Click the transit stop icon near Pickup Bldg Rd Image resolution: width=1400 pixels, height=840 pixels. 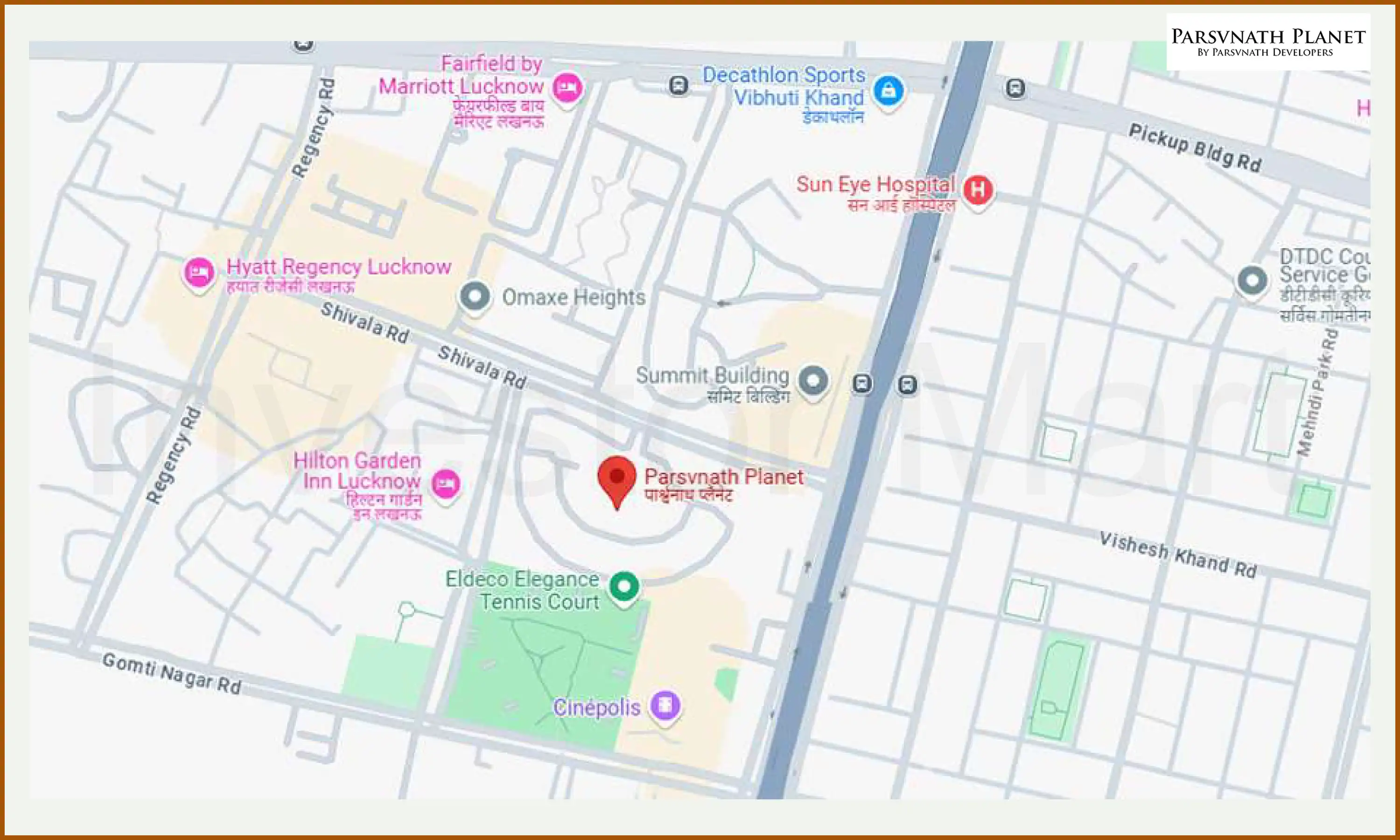[1015, 89]
